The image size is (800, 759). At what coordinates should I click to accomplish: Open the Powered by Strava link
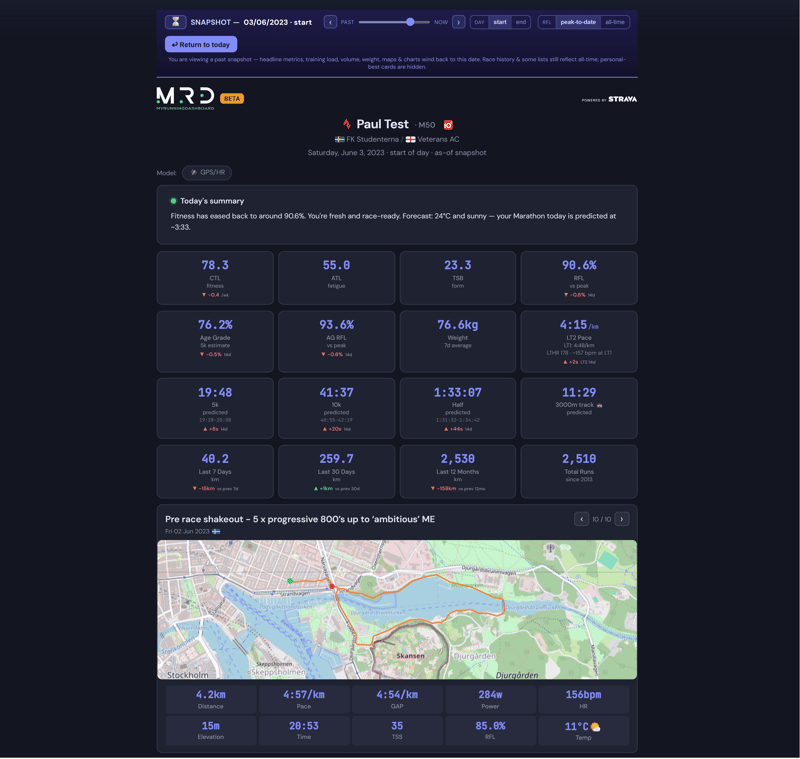(609, 99)
